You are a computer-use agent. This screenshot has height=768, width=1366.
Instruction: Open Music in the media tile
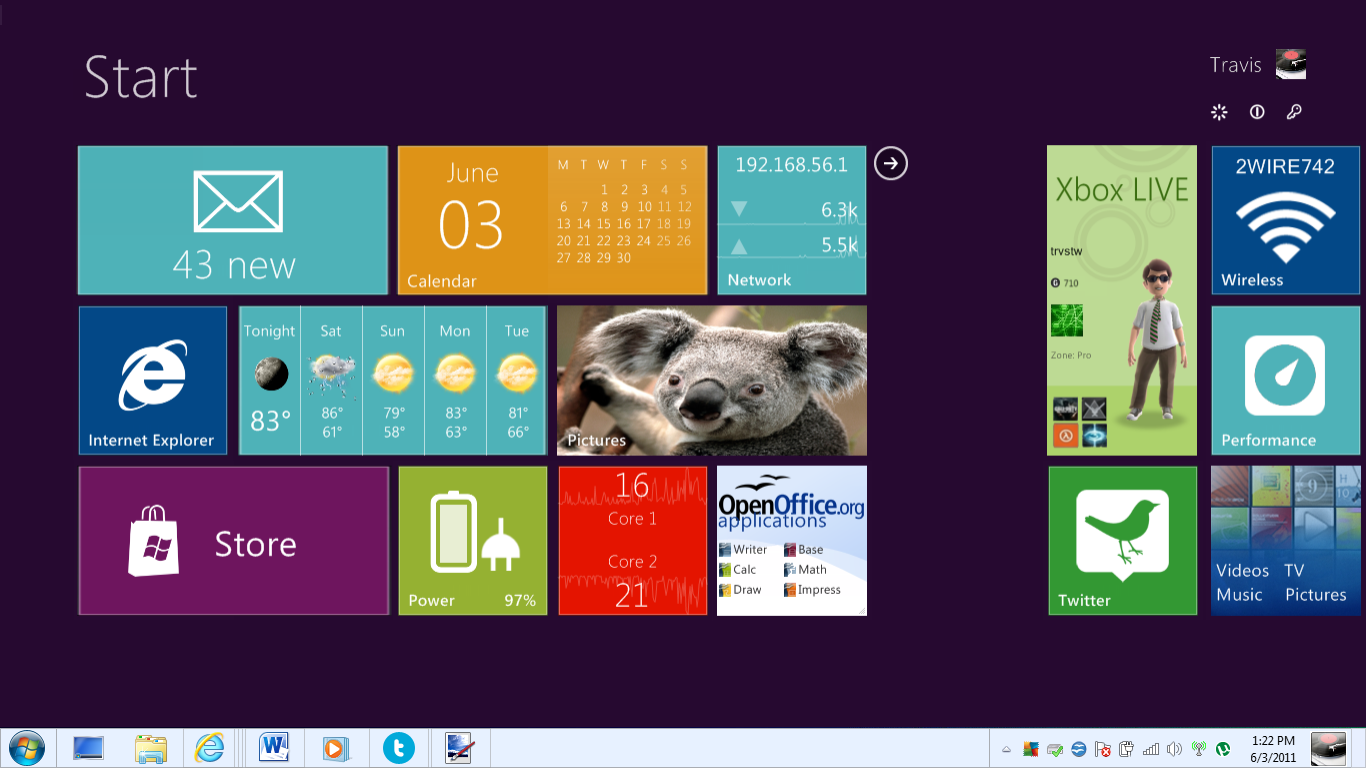click(x=1239, y=594)
